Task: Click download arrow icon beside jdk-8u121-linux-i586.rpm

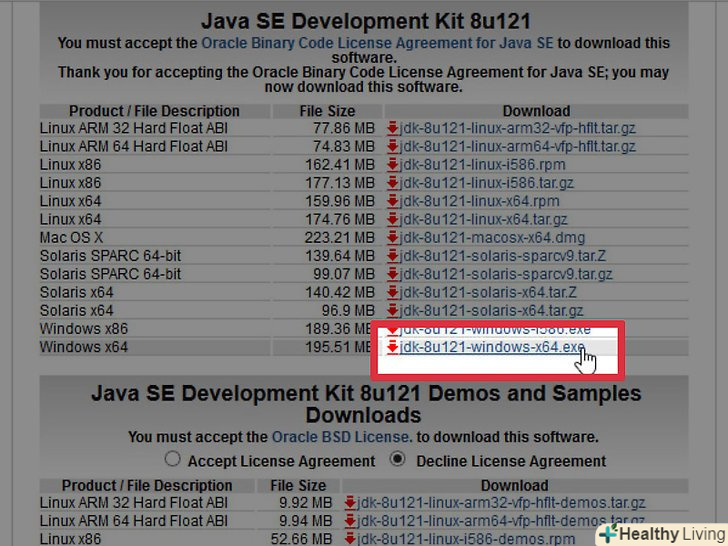Action: pos(393,164)
